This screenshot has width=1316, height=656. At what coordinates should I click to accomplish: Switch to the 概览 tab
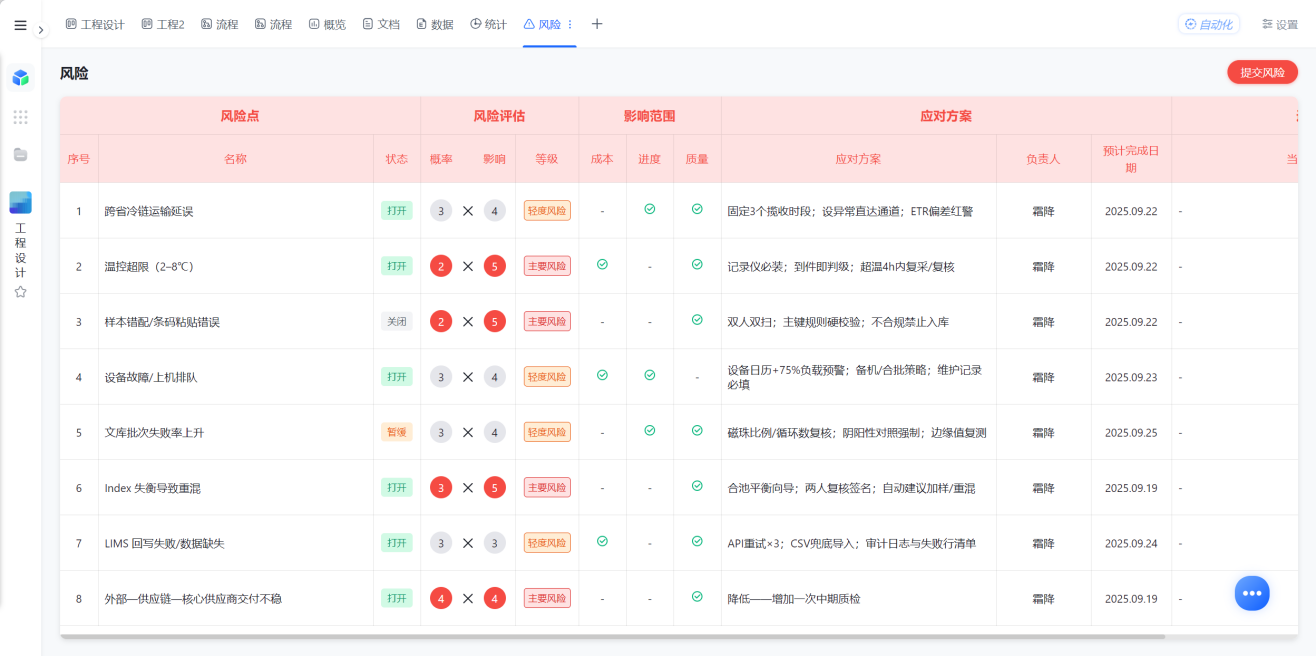pyautogui.click(x=328, y=24)
